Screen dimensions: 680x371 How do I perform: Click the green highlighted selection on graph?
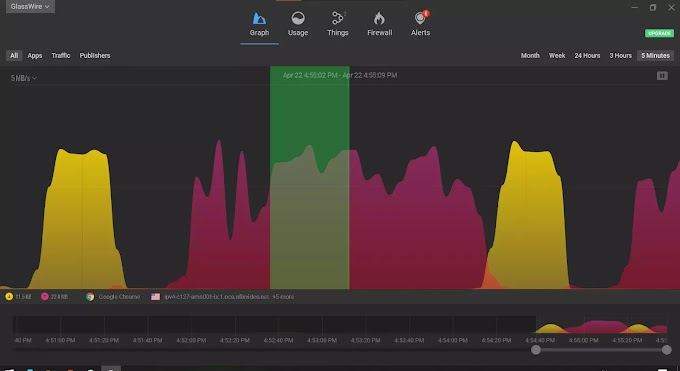click(310, 178)
